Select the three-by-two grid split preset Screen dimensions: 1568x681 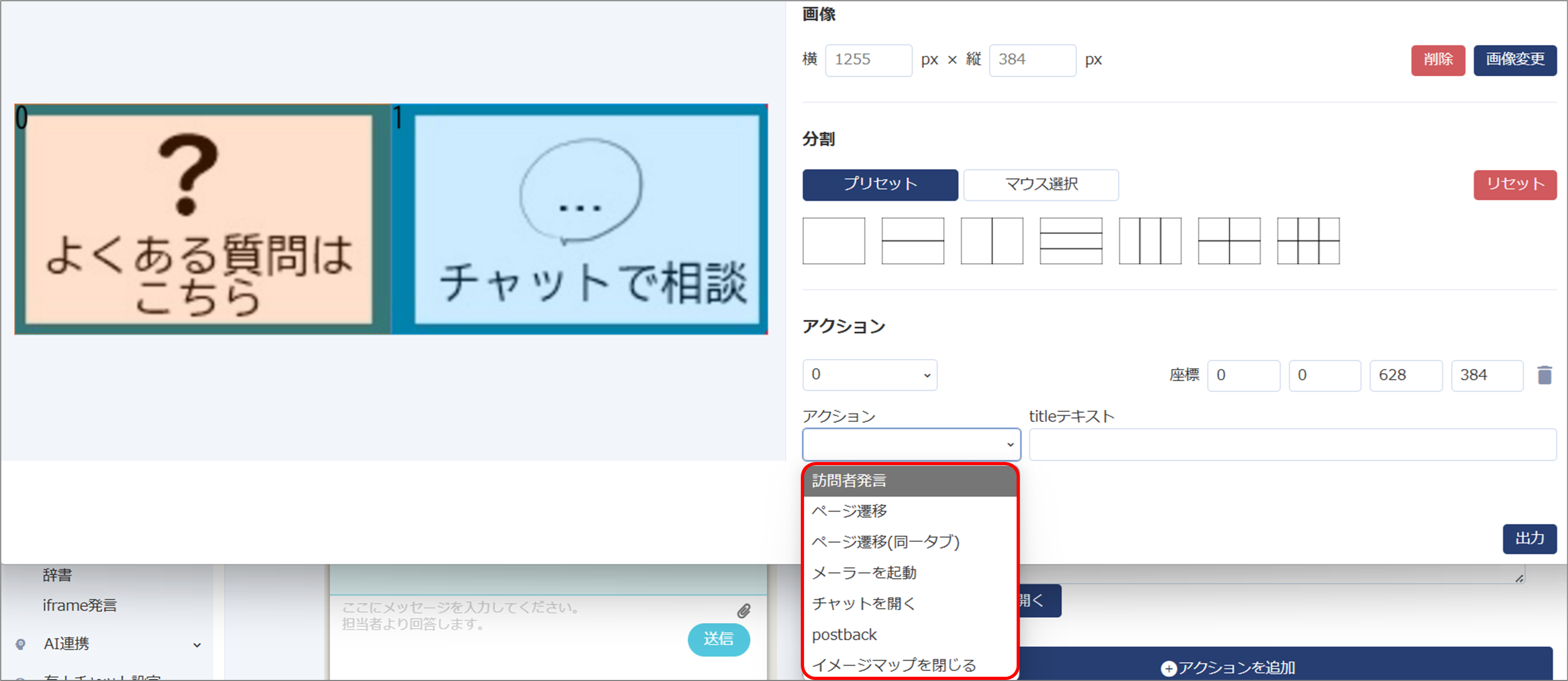(x=1308, y=241)
